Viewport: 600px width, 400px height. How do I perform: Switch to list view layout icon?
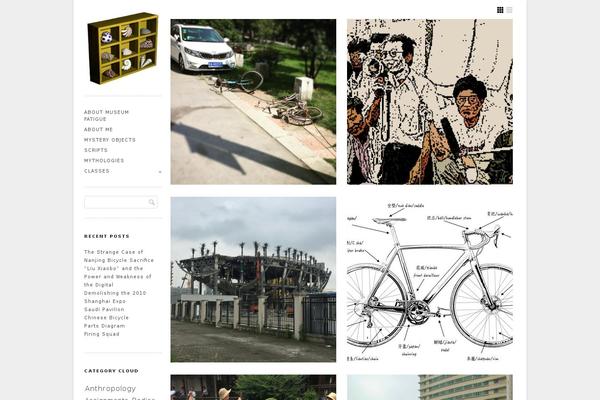[509, 10]
